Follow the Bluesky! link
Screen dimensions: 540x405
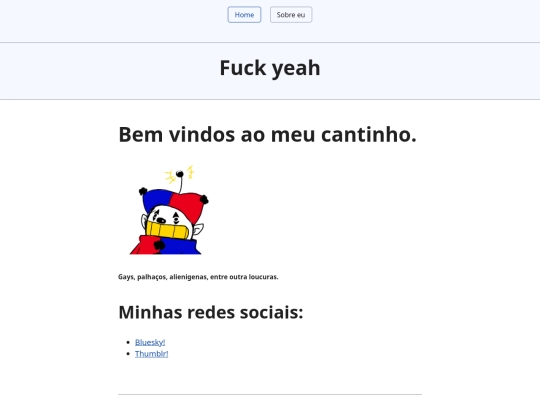[150, 342]
